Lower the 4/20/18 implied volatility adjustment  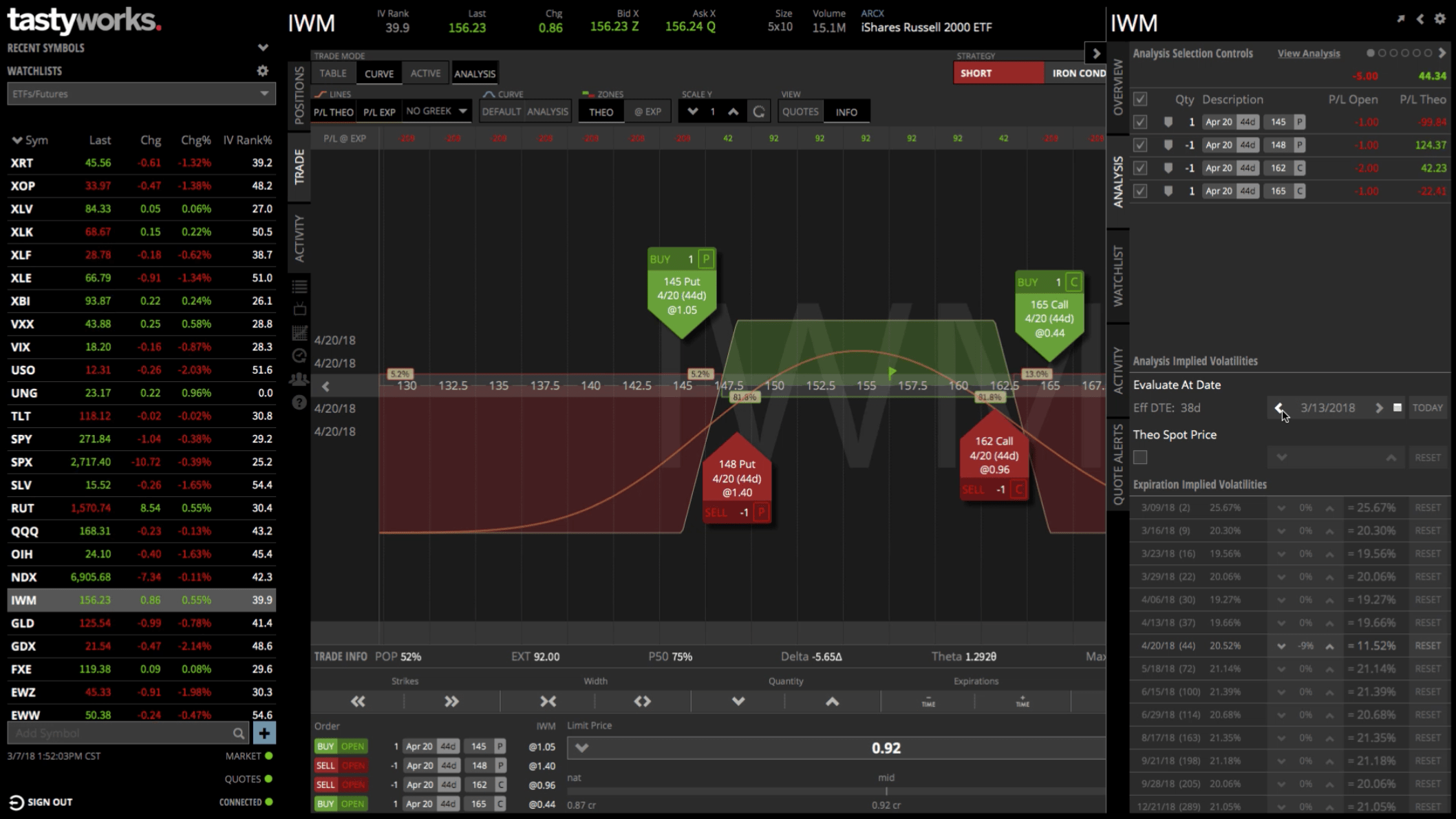(1281, 646)
